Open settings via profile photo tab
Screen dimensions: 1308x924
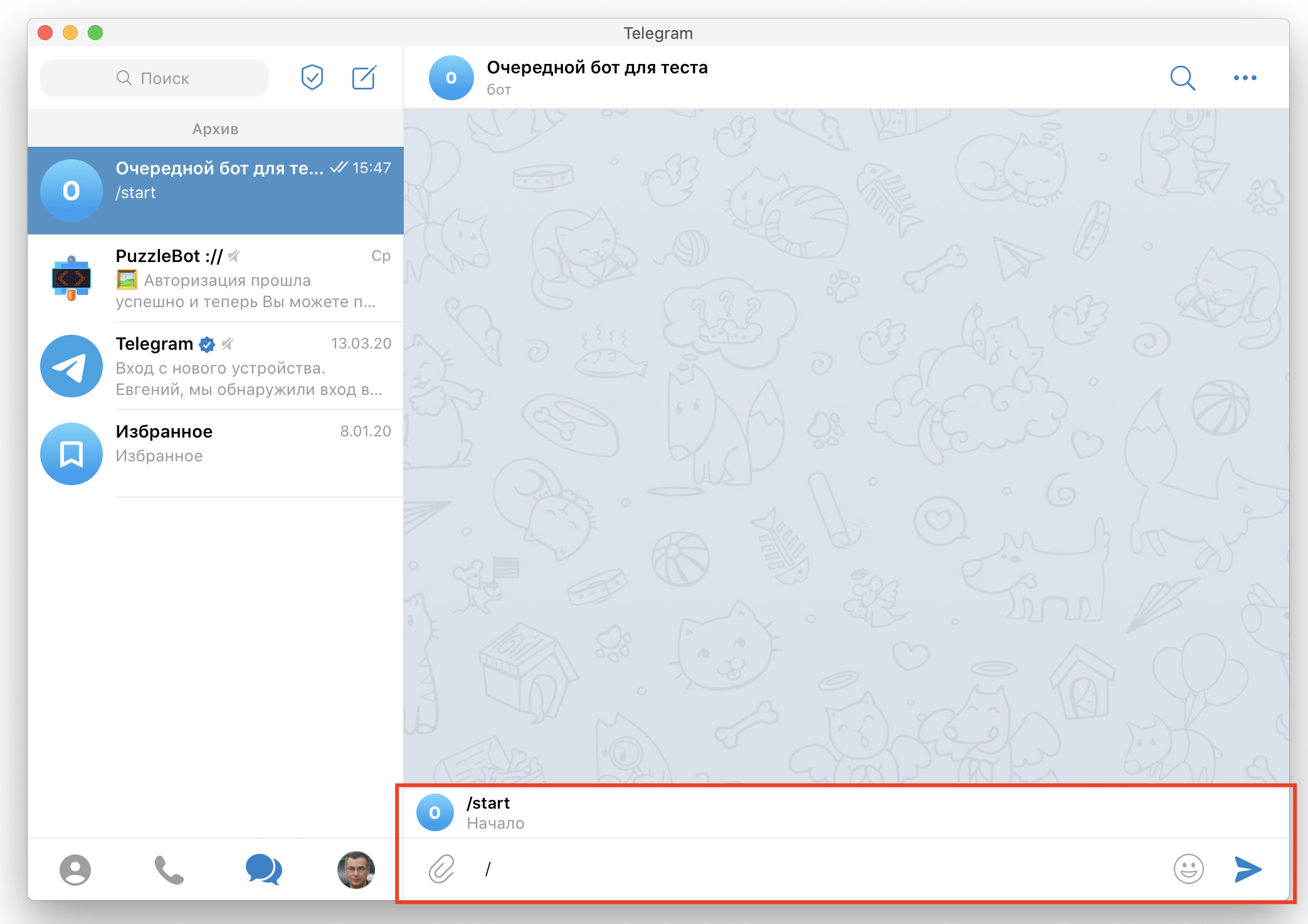[356, 870]
